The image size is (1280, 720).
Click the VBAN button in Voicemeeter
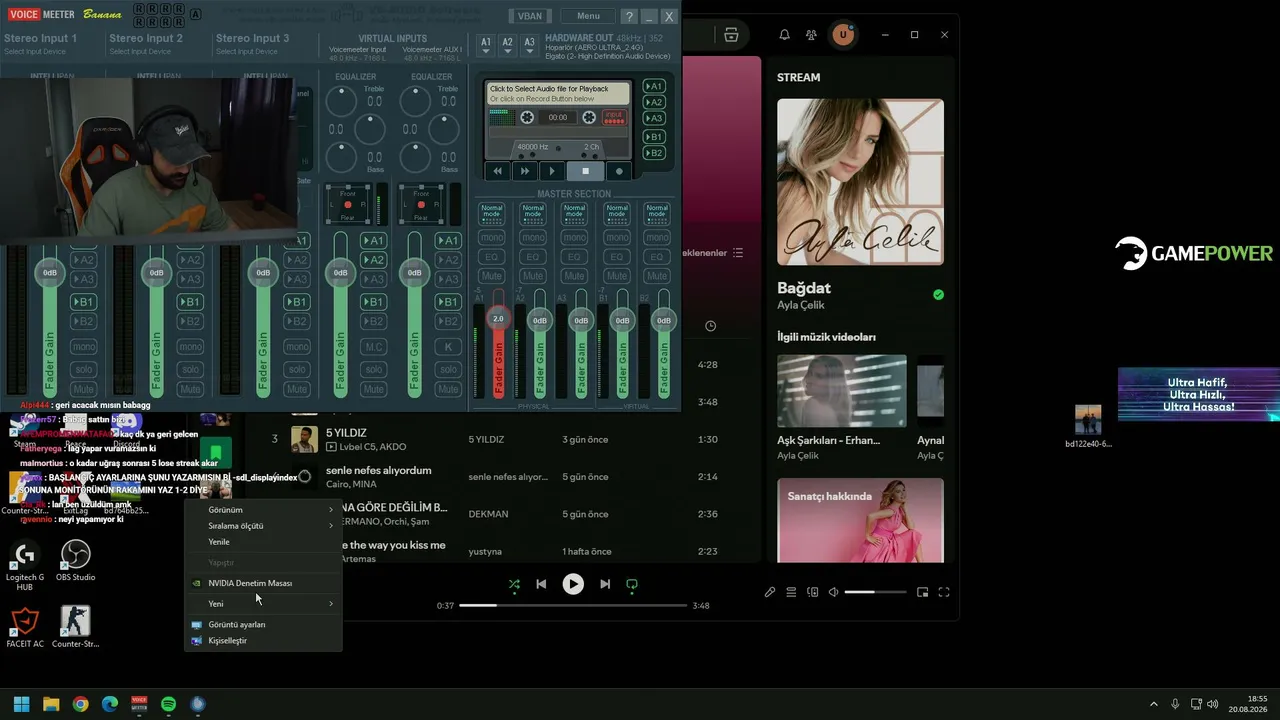[530, 16]
